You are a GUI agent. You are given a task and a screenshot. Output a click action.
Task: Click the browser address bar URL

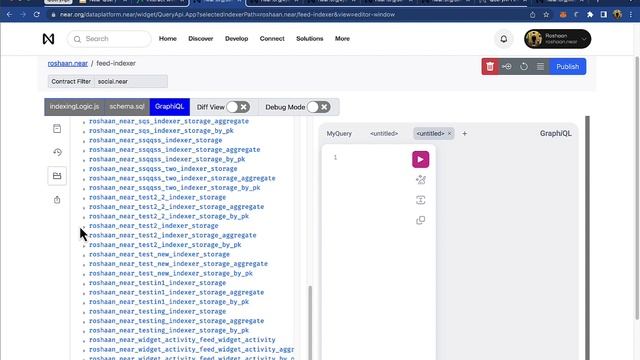click(x=227, y=15)
